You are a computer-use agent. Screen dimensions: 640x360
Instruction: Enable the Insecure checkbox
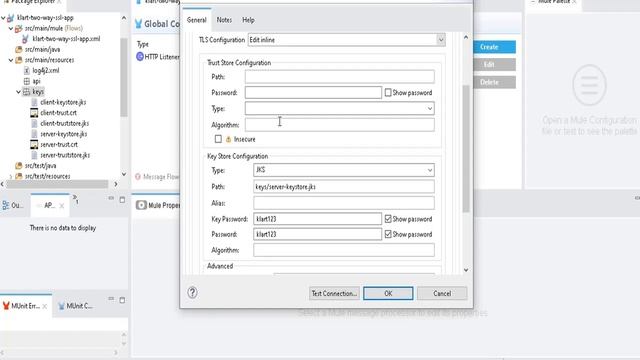(x=218, y=139)
